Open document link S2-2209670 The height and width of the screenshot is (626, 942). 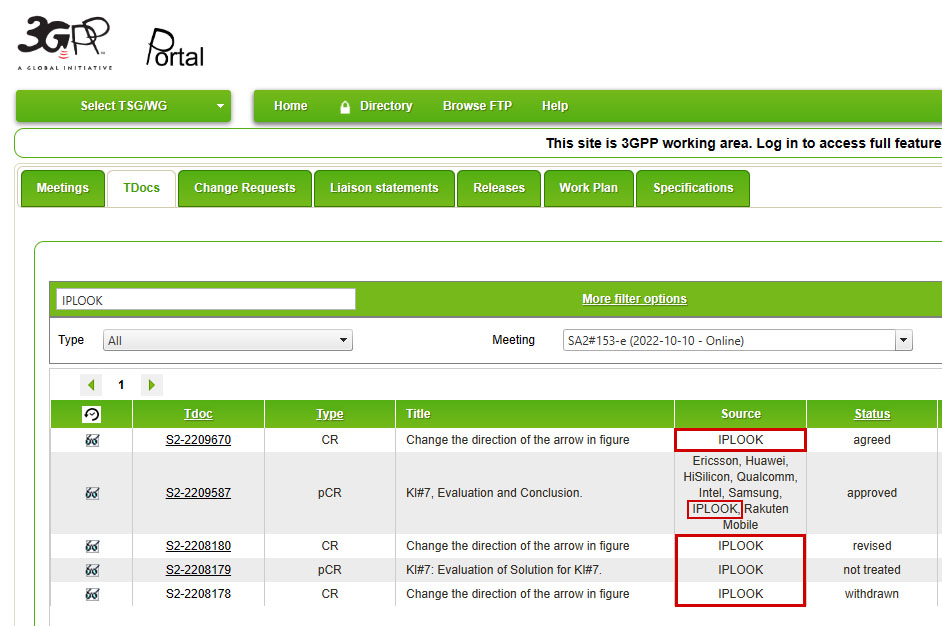[197, 440]
